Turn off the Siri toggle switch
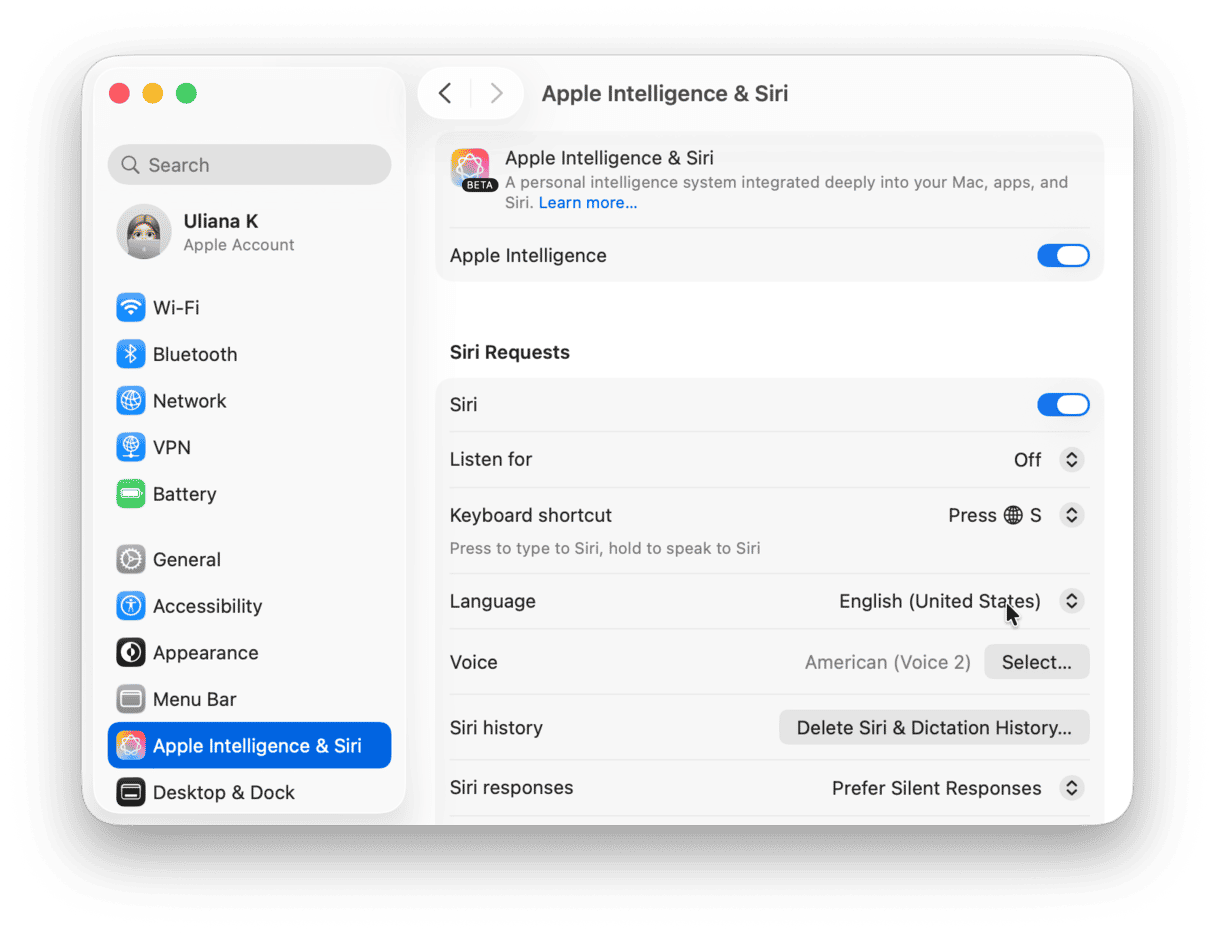This screenshot has height=933, width=1215. pos(1062,405)
